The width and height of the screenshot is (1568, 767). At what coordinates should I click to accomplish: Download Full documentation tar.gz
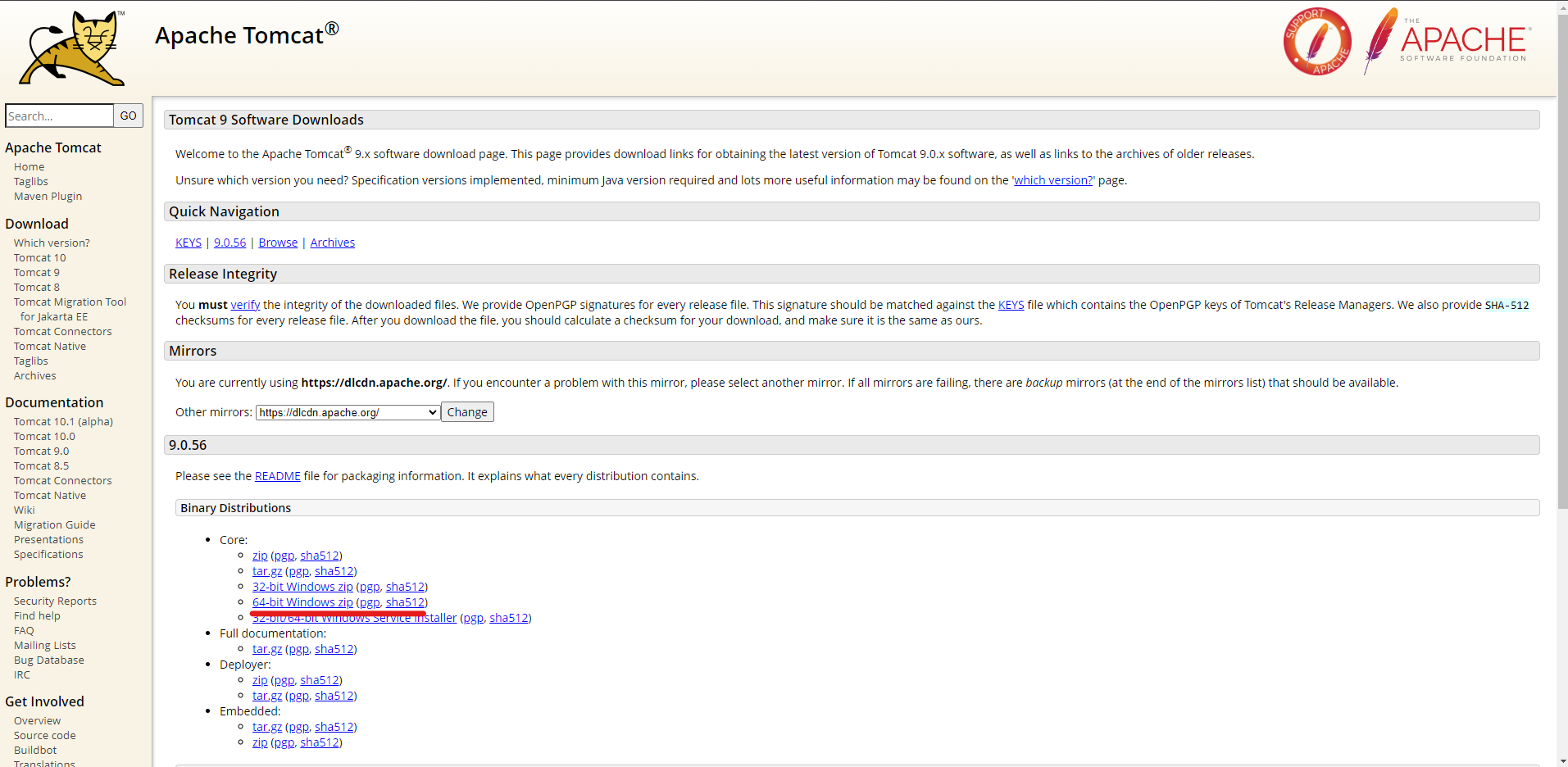point(267,649)
